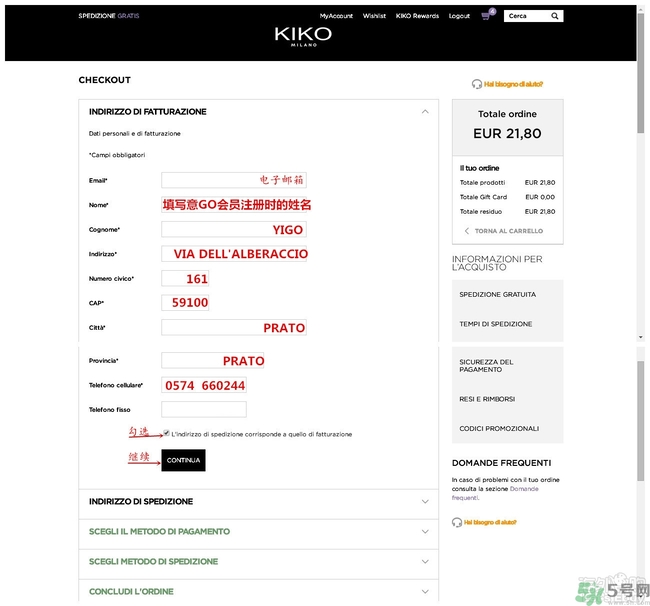The height and width of the screenshot is (606, 650).
Task: Open Tempi di spedizione info item
Action: 496,324
